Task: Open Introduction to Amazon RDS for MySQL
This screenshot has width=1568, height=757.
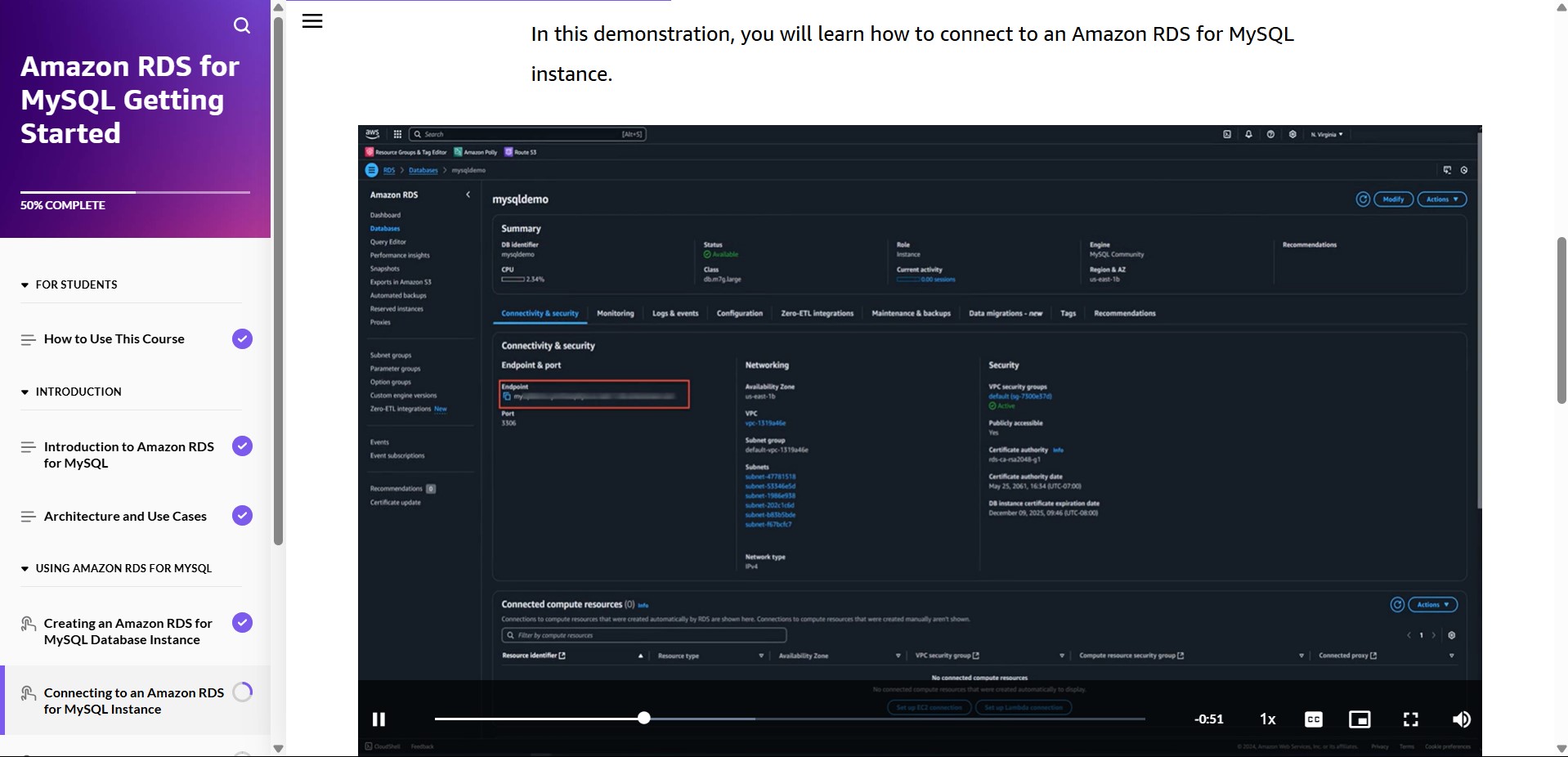Action: 129,455
